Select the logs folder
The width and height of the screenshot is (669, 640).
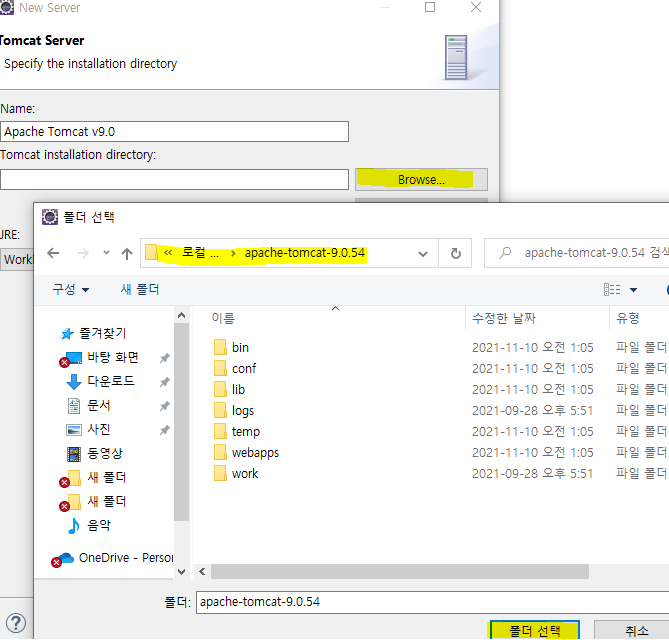click(x=234, y=410)
